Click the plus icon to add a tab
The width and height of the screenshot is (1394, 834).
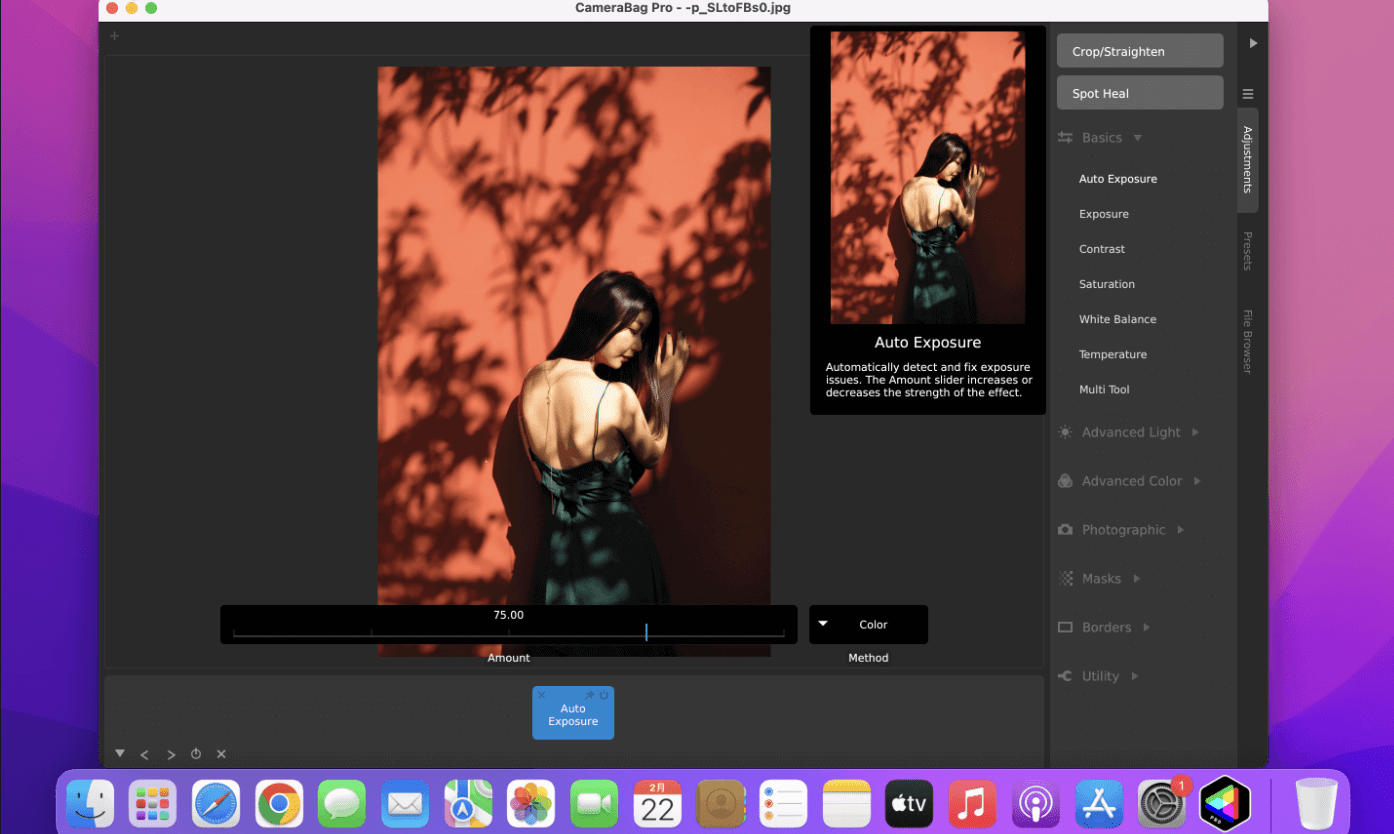point(114,36)
